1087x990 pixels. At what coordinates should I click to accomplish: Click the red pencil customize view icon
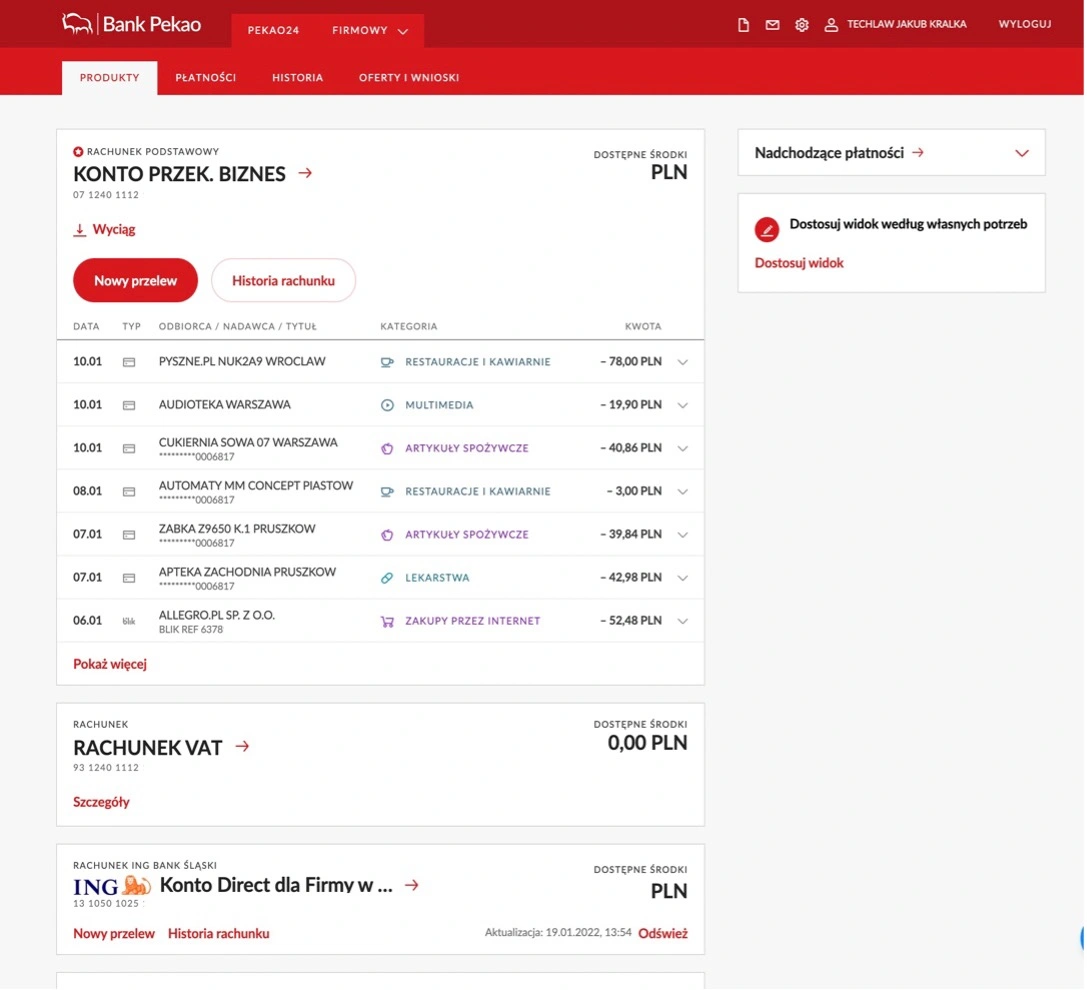pyautogui.click(x=767, y=229)
